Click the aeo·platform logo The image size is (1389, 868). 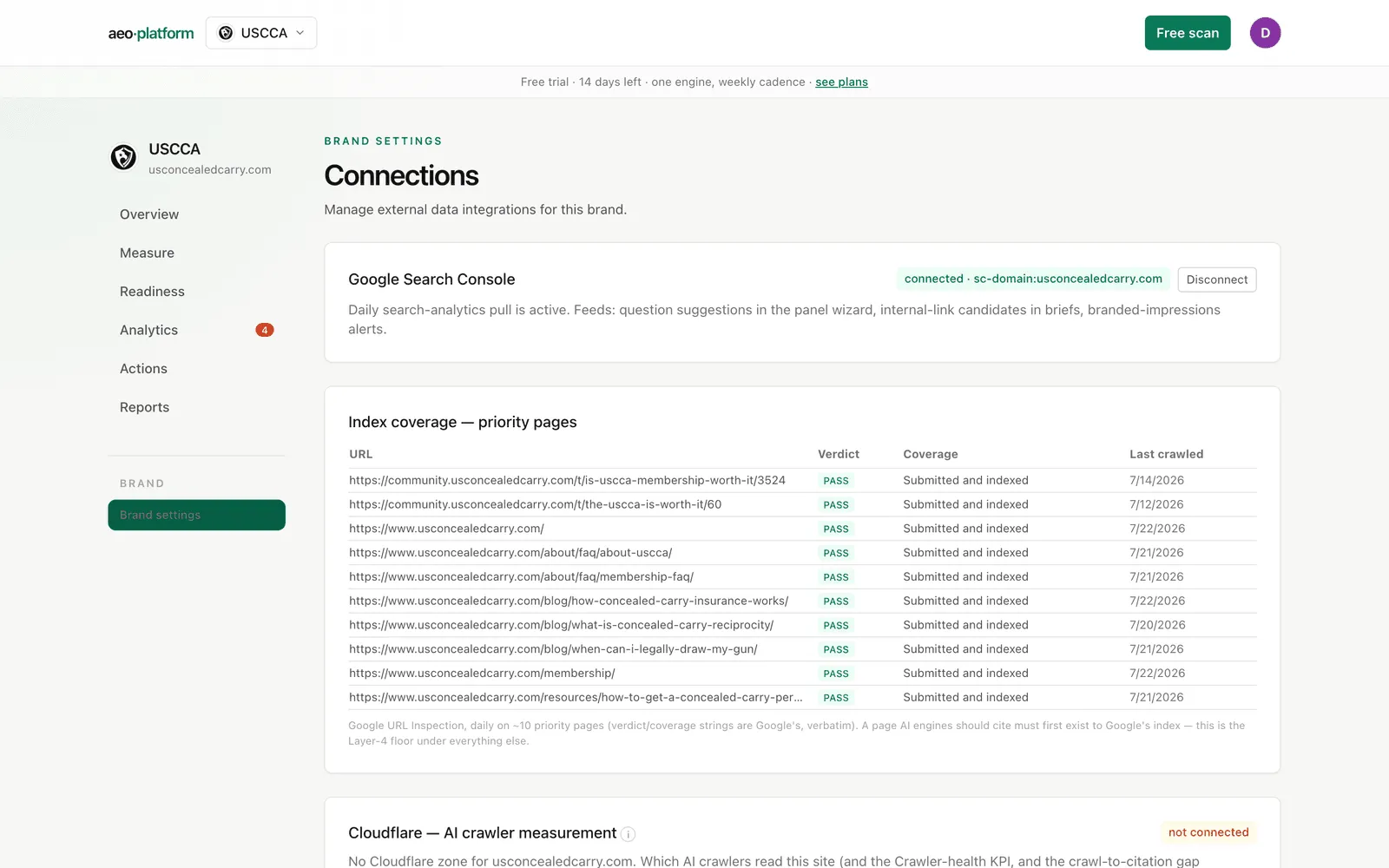click(151, 33)
